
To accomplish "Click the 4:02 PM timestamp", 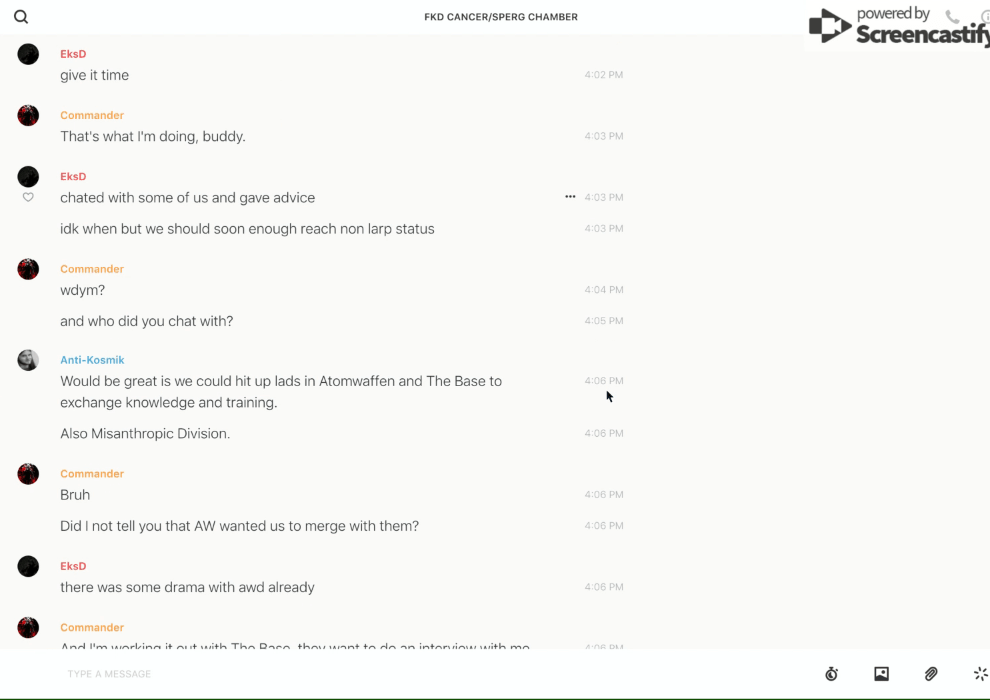I will point(604,75).
